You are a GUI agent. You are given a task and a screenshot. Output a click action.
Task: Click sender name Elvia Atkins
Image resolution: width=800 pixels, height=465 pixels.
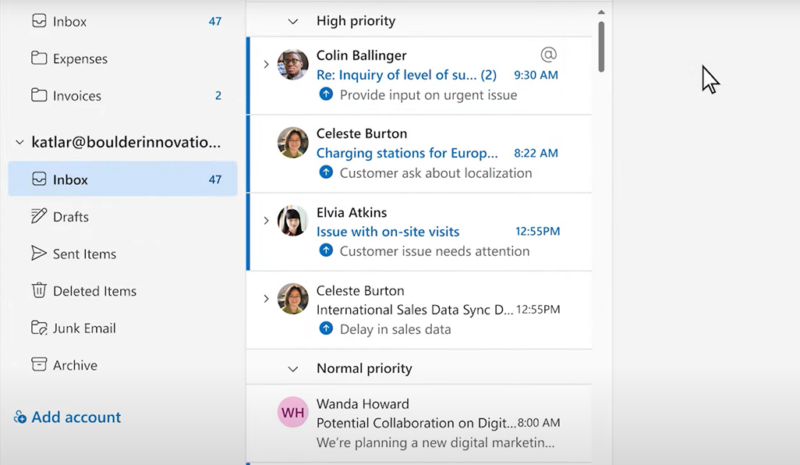click(352, 212)
